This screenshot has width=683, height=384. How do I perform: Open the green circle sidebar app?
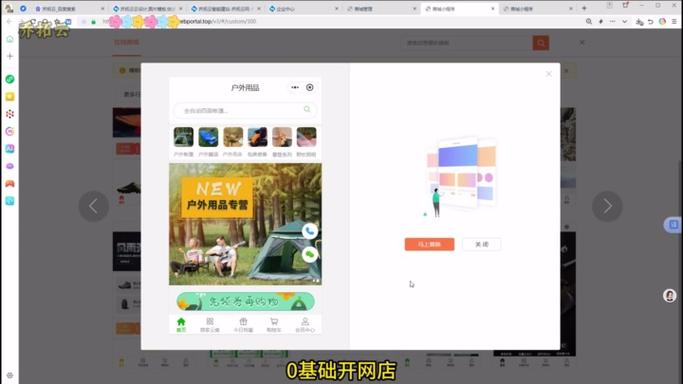[10, 79]
